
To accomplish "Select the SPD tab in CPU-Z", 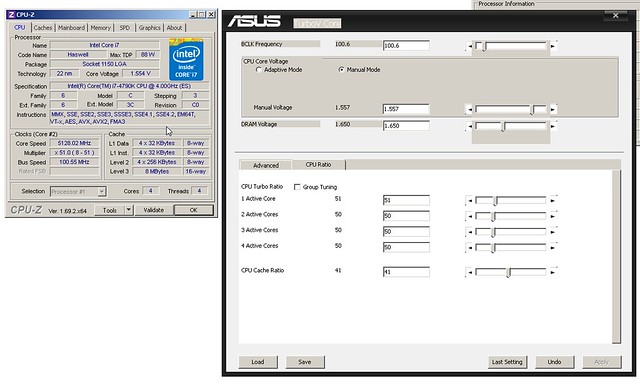I will [125, 28].
